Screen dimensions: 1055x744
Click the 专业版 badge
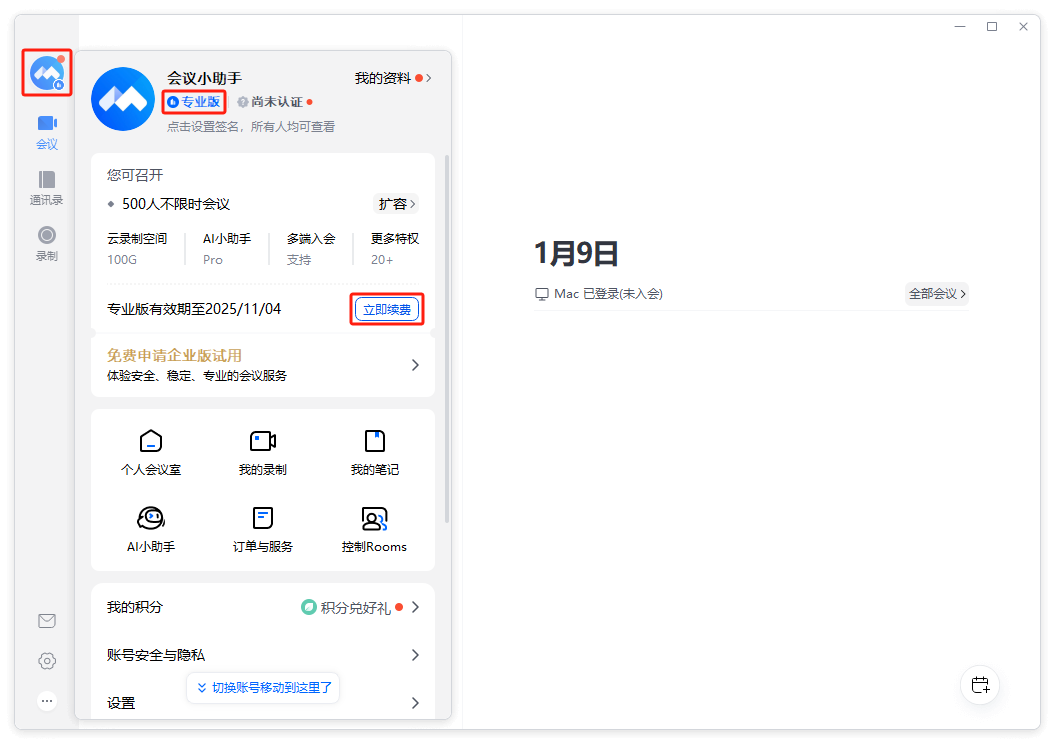pos(194,102)
